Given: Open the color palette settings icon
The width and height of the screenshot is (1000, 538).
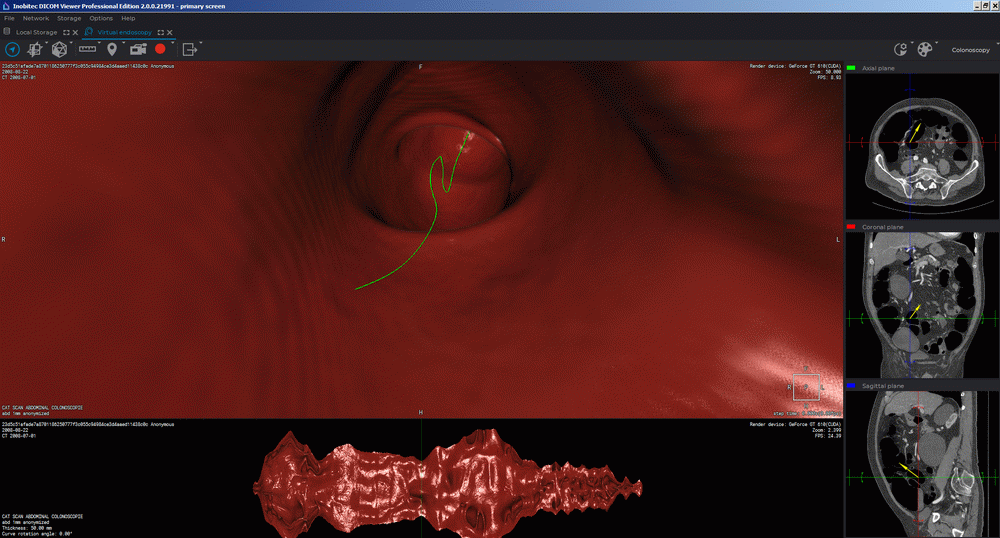Looking at the screenshot, I should click(x=925, y=48).
